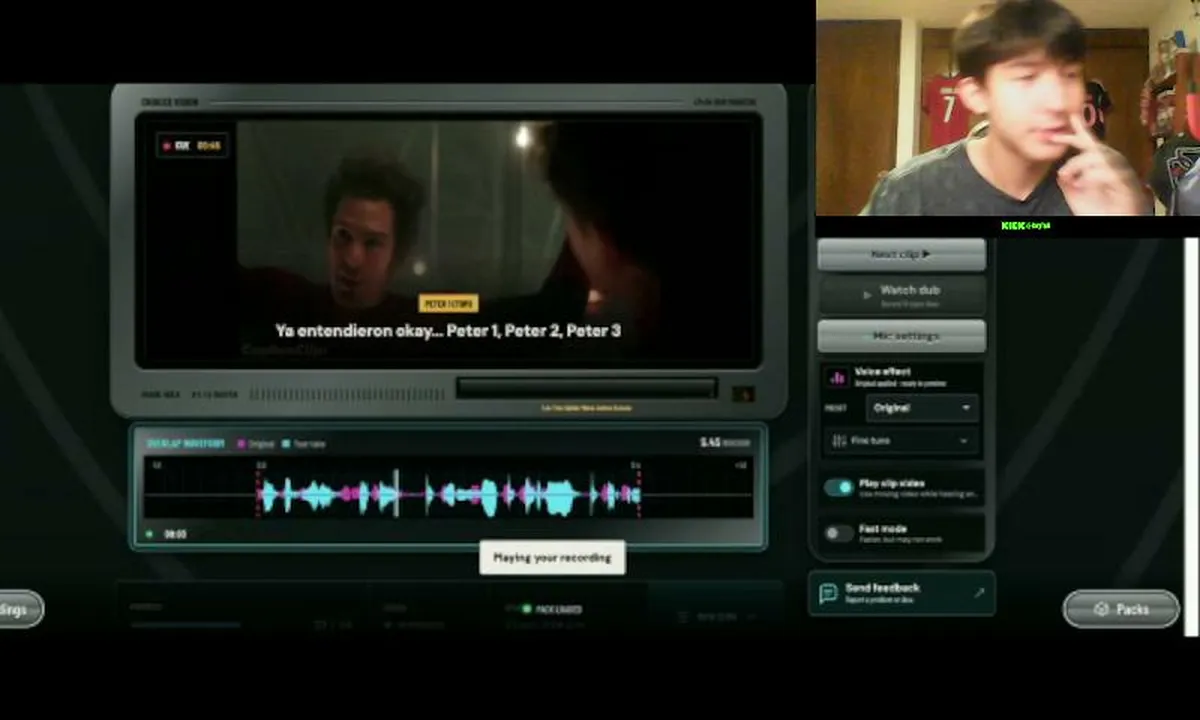The width and height of the screenshot is (1200, 720).
Task: Open Mic settings
Action: [x=901, y=336]
